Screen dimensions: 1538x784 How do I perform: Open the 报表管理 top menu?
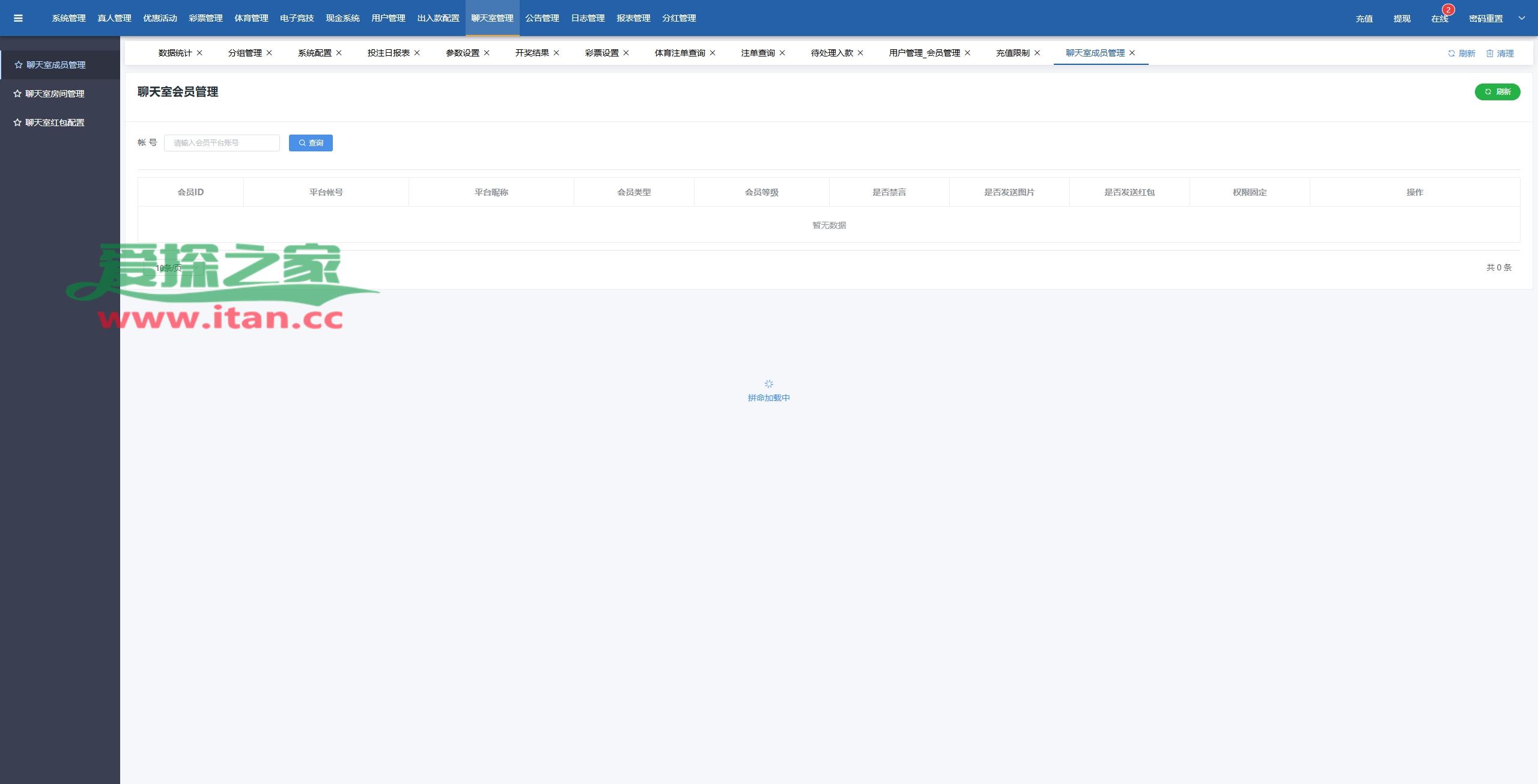pos(633,18)
